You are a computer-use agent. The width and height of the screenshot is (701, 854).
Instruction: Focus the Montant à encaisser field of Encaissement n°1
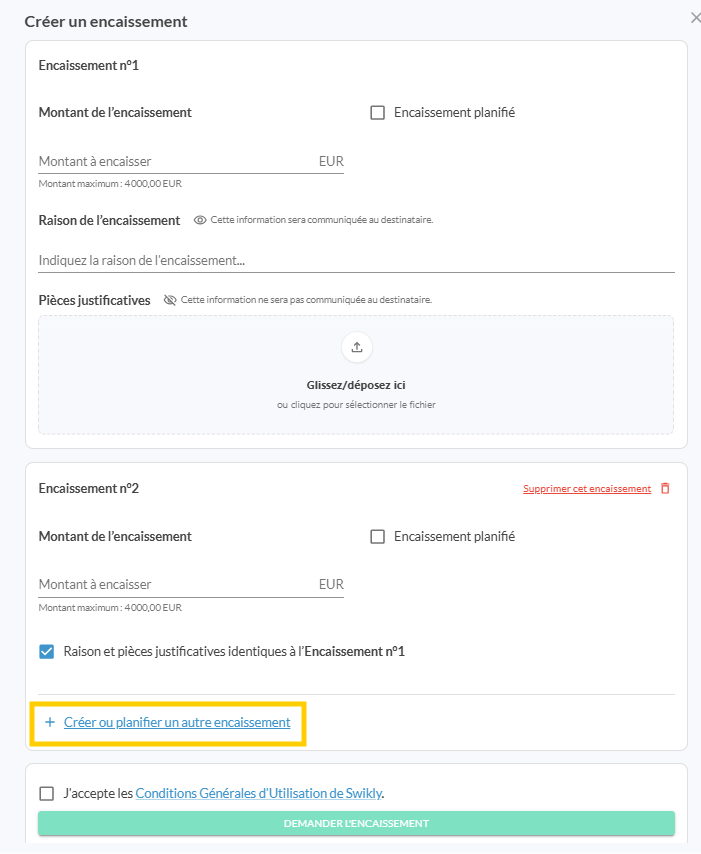tap(175, 161)
